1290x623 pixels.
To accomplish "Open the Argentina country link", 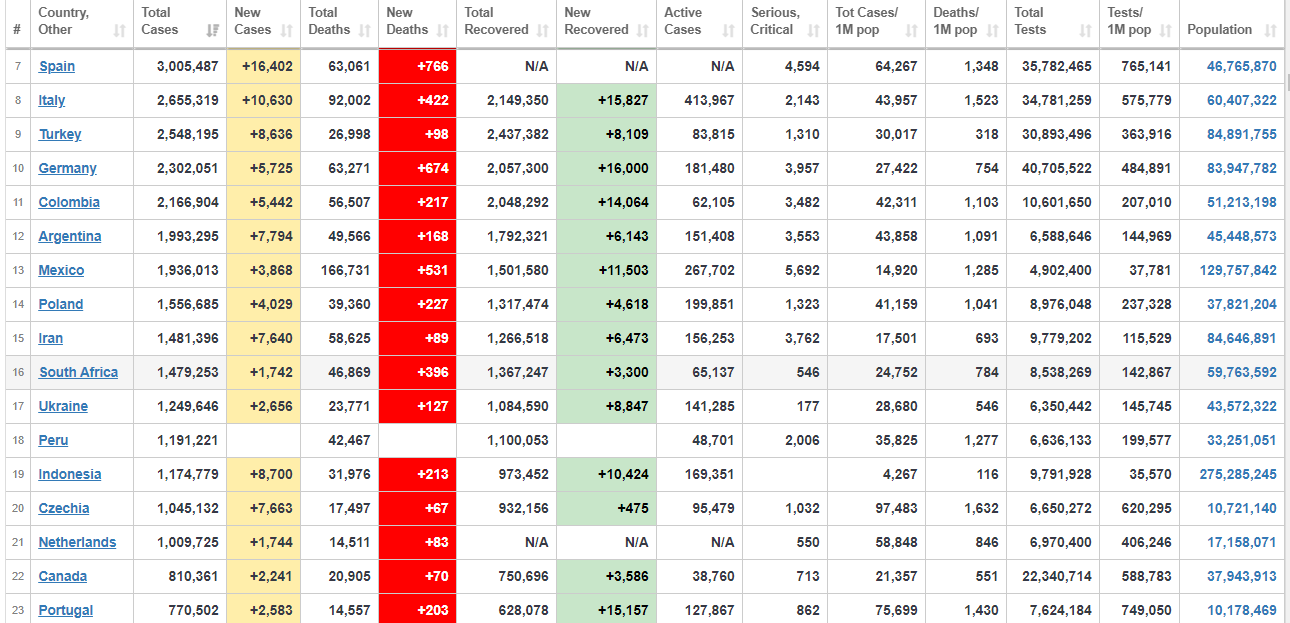I will [70, 236].
